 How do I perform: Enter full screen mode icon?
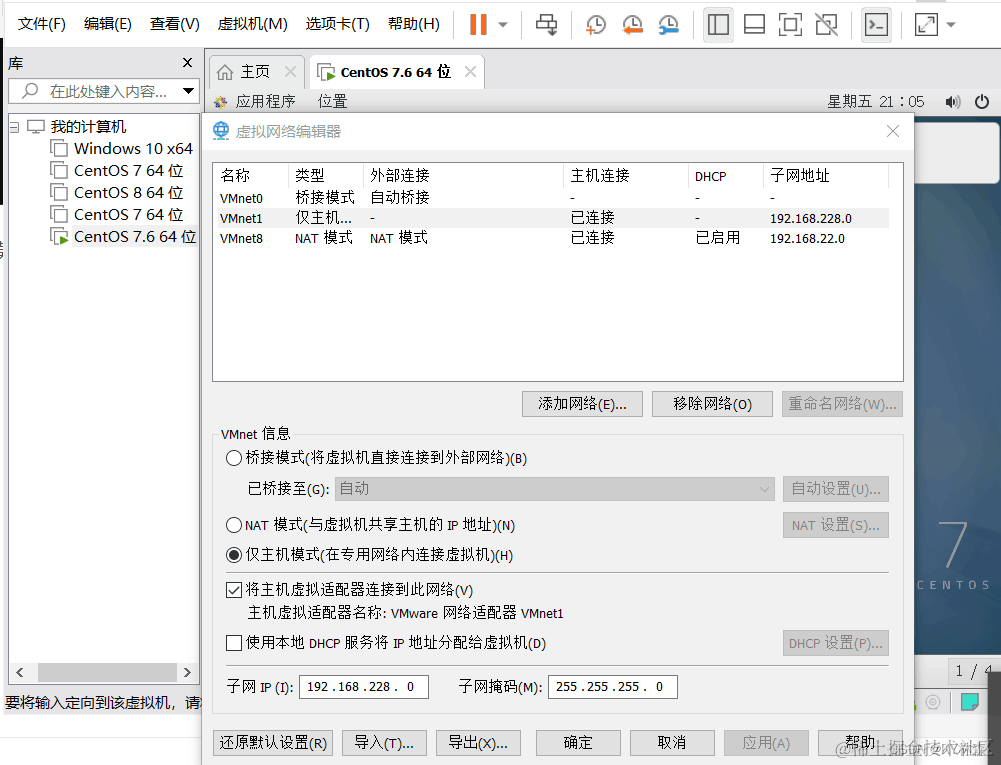(790, 25)
